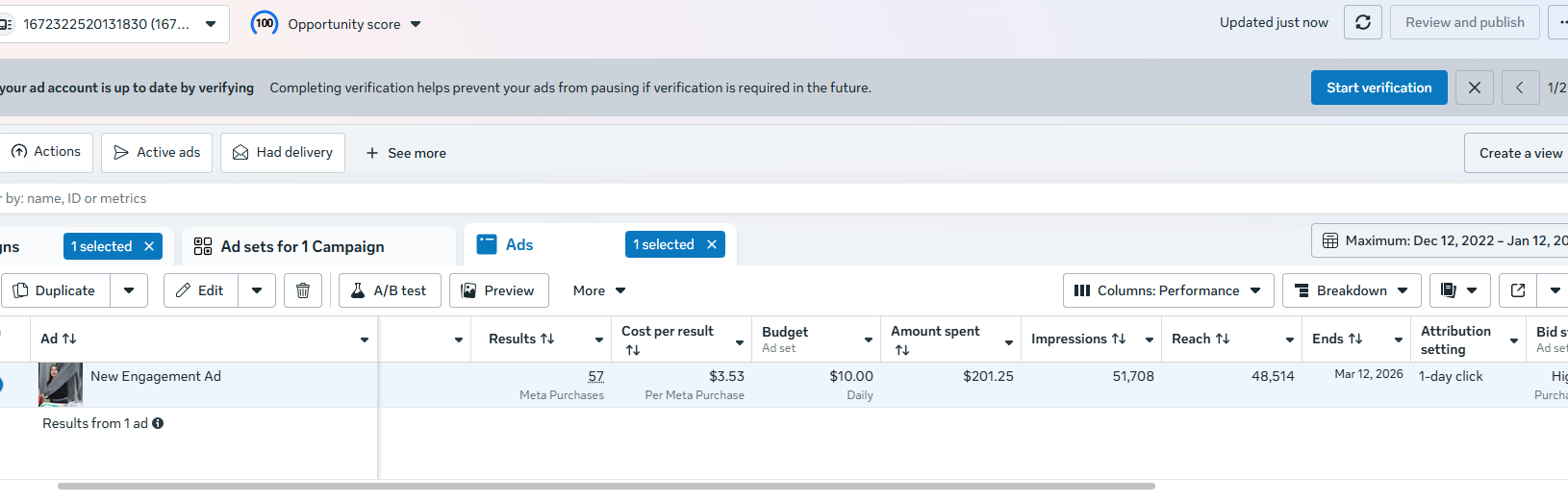The height and width of the screenshot is (503, 1568).
Task: Clear the Ads tab selection X
Action: [712, 245]
